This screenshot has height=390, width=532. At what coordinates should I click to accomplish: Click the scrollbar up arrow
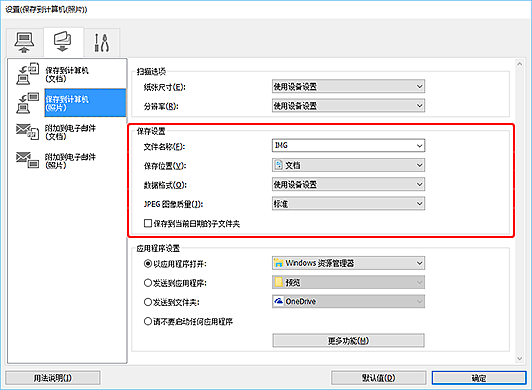click(x=519, y=64)
